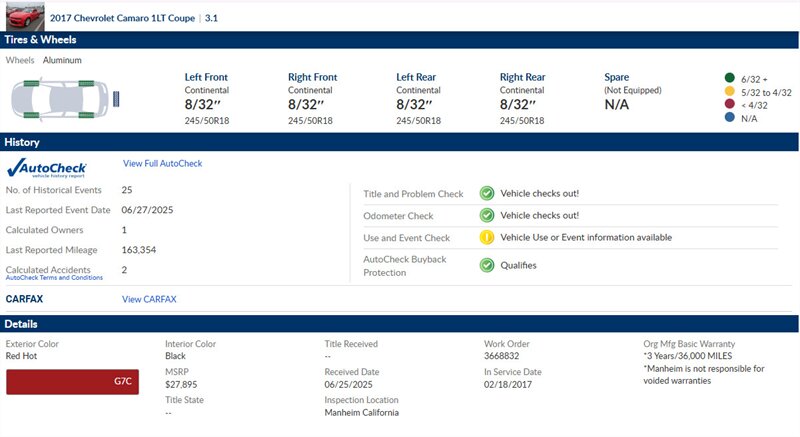Viewport: 800px width, 437px height.
Task: Open AutoCheck Terms and Conditions
Action: pyautogui.click(x=54, y=278)
